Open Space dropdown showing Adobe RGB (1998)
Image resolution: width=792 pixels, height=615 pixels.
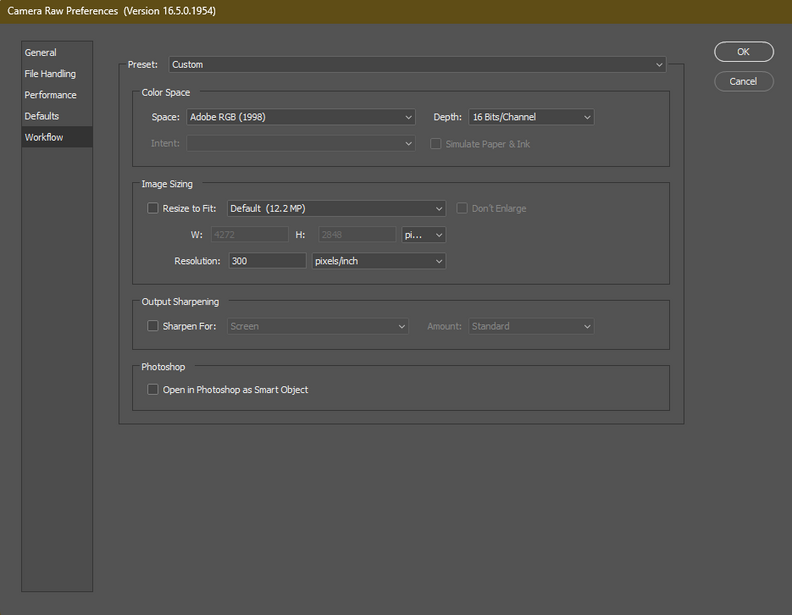301,117
